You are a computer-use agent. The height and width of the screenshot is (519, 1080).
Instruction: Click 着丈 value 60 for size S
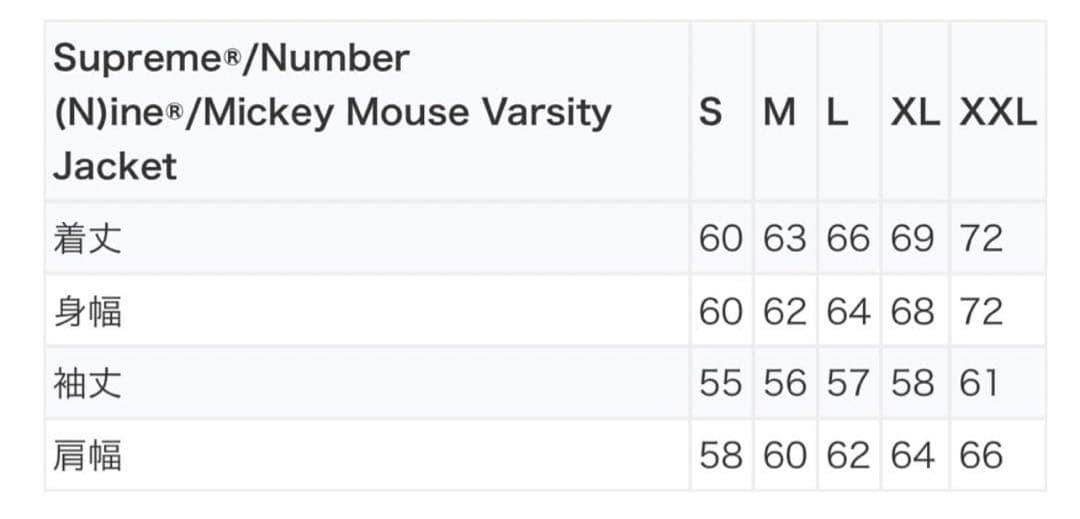720,239
